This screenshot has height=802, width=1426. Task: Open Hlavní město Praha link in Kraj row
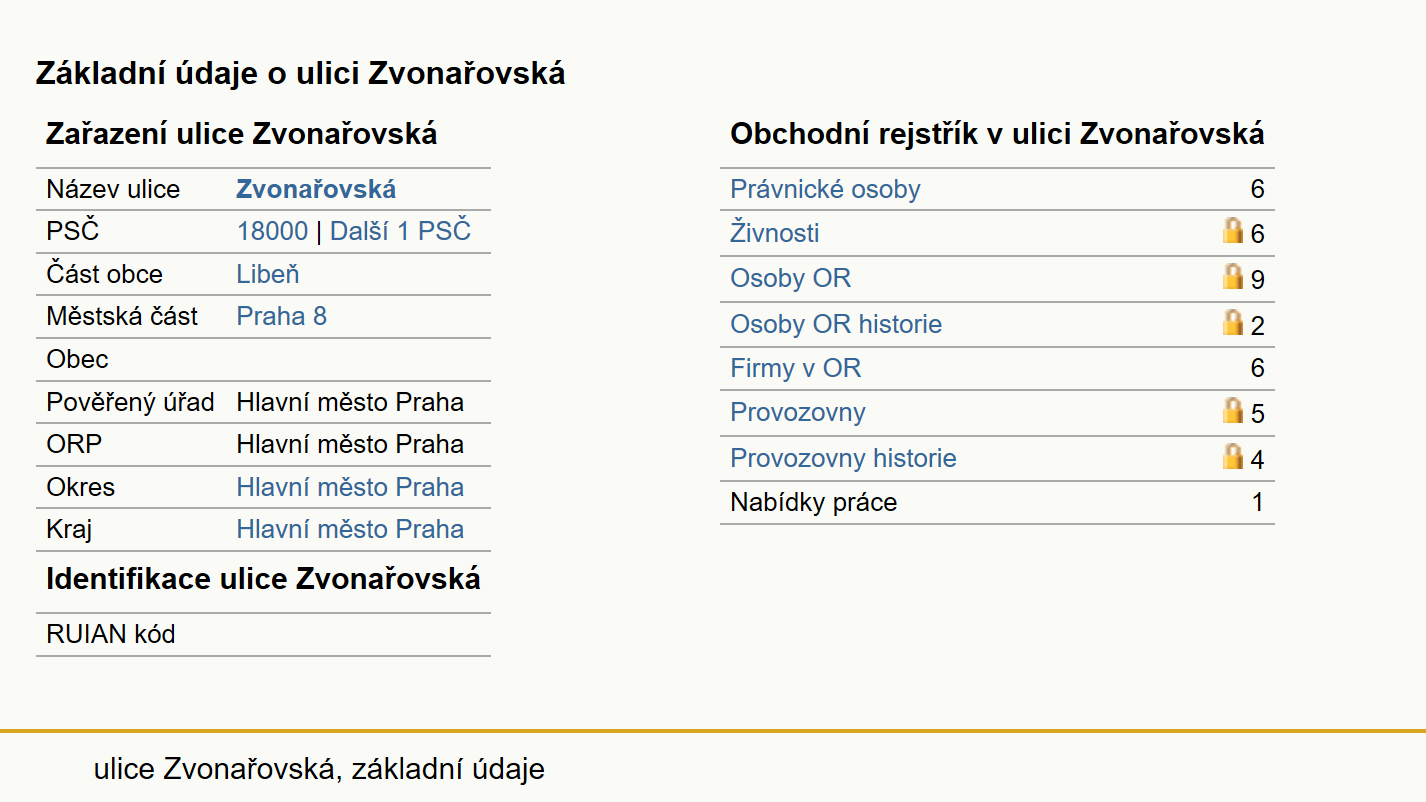(350, 529)
